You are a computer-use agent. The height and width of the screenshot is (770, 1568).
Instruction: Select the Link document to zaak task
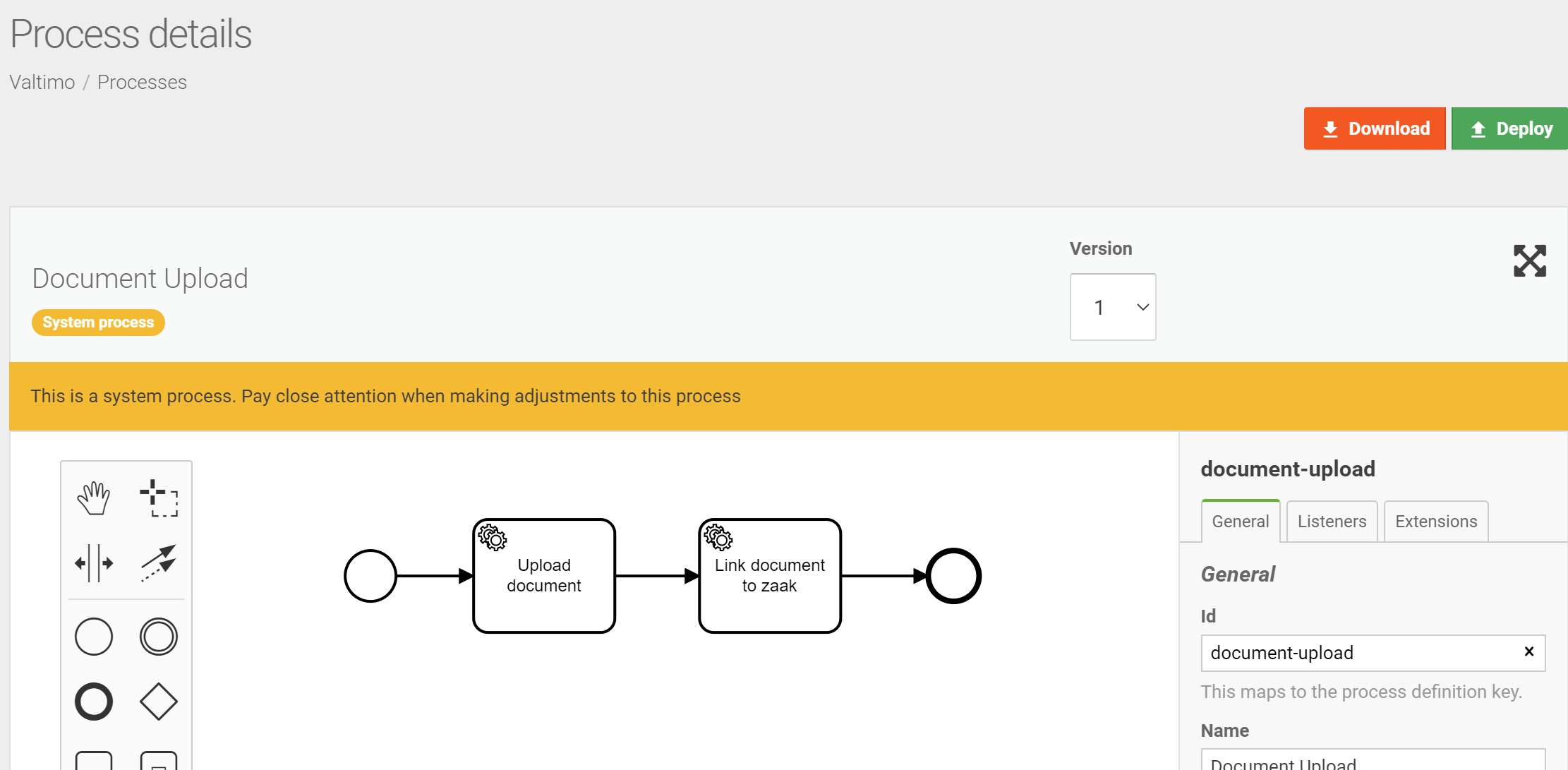(x=769, y=576)
